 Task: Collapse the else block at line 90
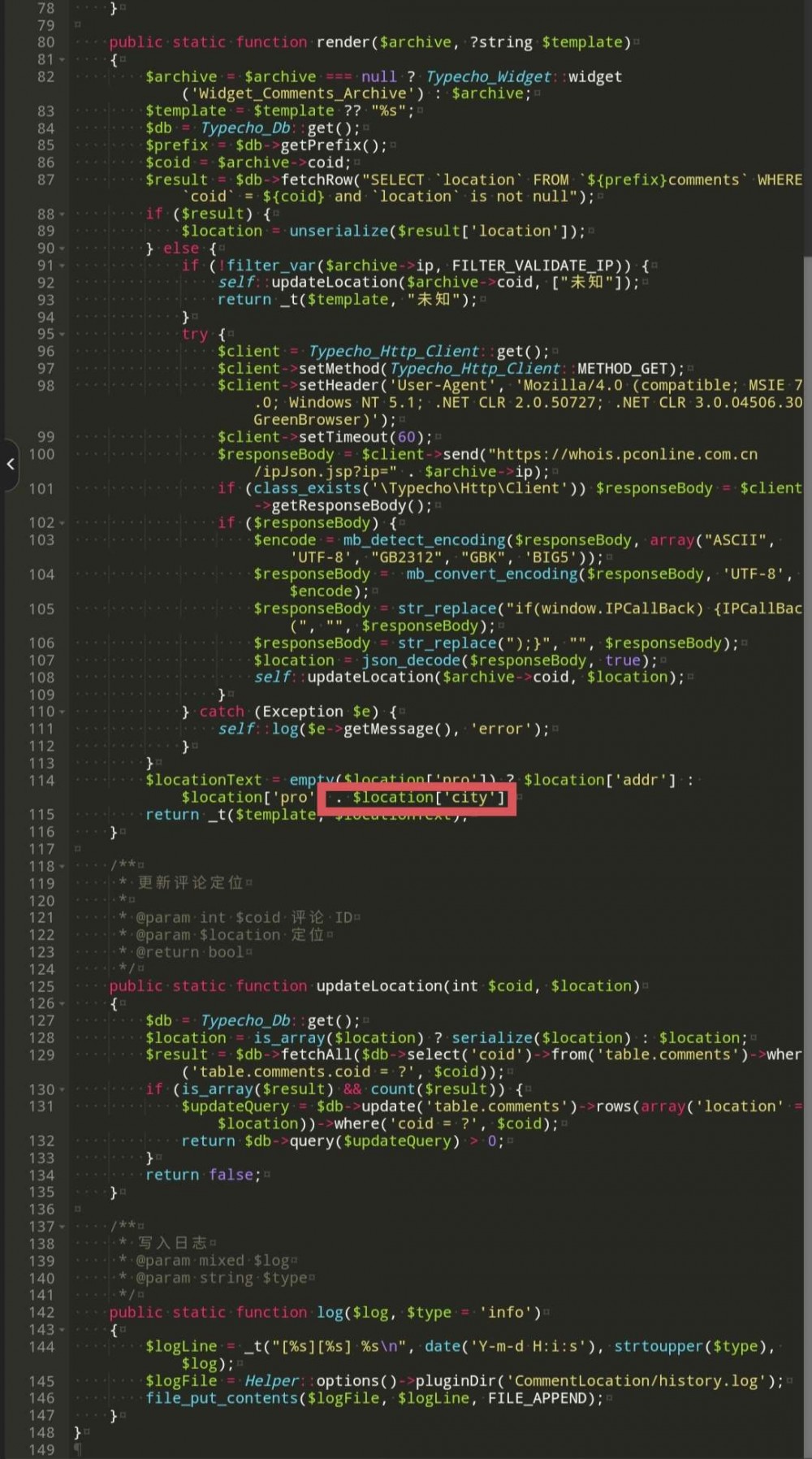(63, 249)
